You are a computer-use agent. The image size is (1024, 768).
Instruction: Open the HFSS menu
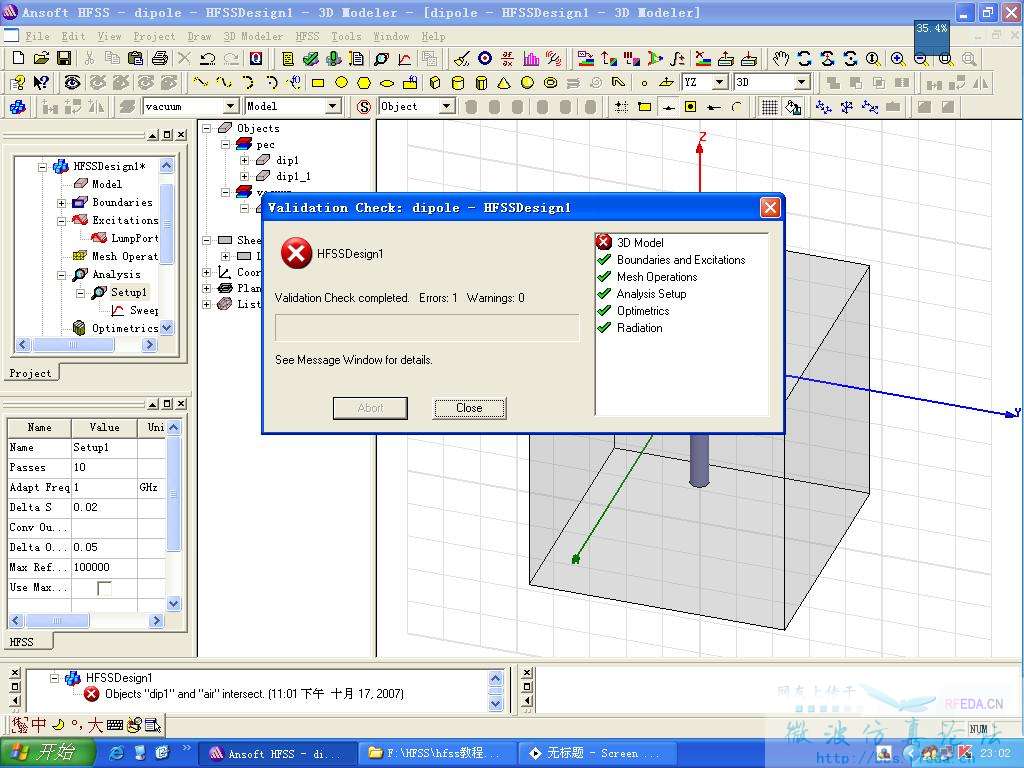308,37
